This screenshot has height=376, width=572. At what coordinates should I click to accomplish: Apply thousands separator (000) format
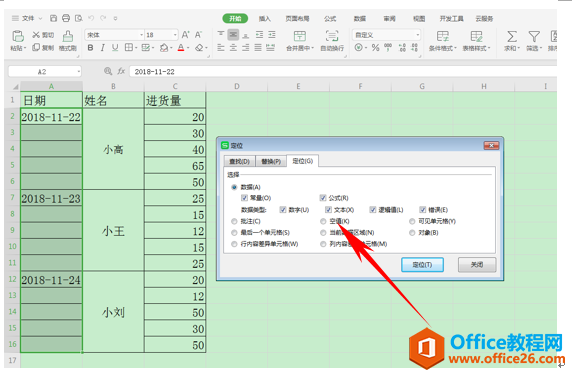tap(388, 47)
